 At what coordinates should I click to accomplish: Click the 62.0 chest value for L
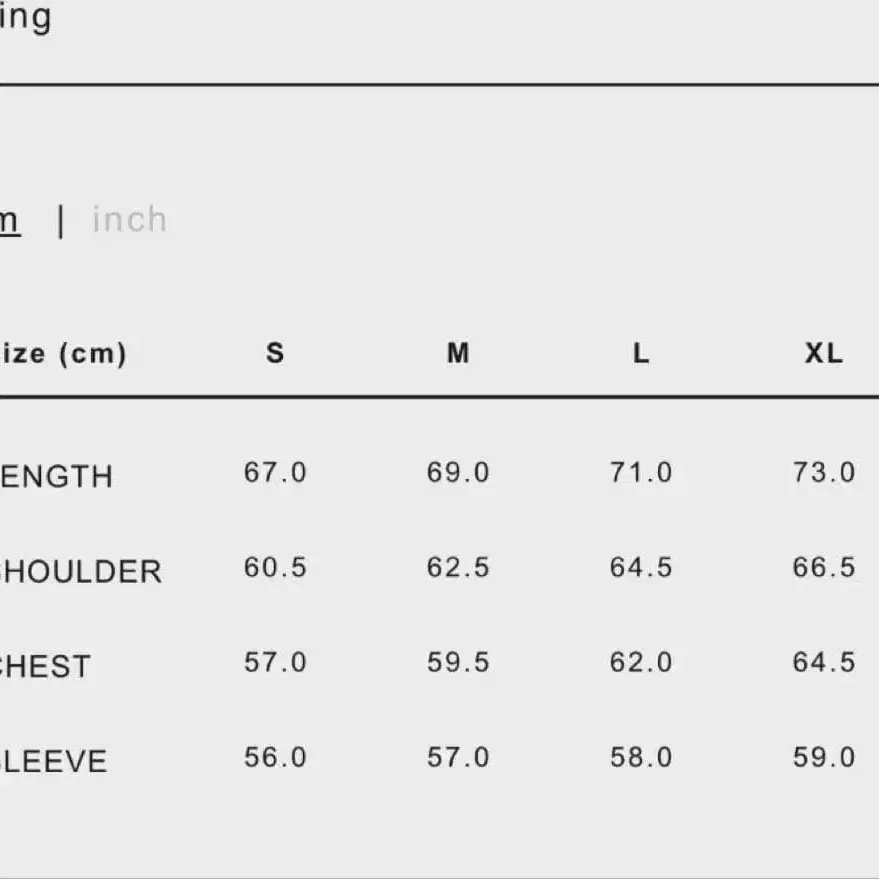pos(641,662)
